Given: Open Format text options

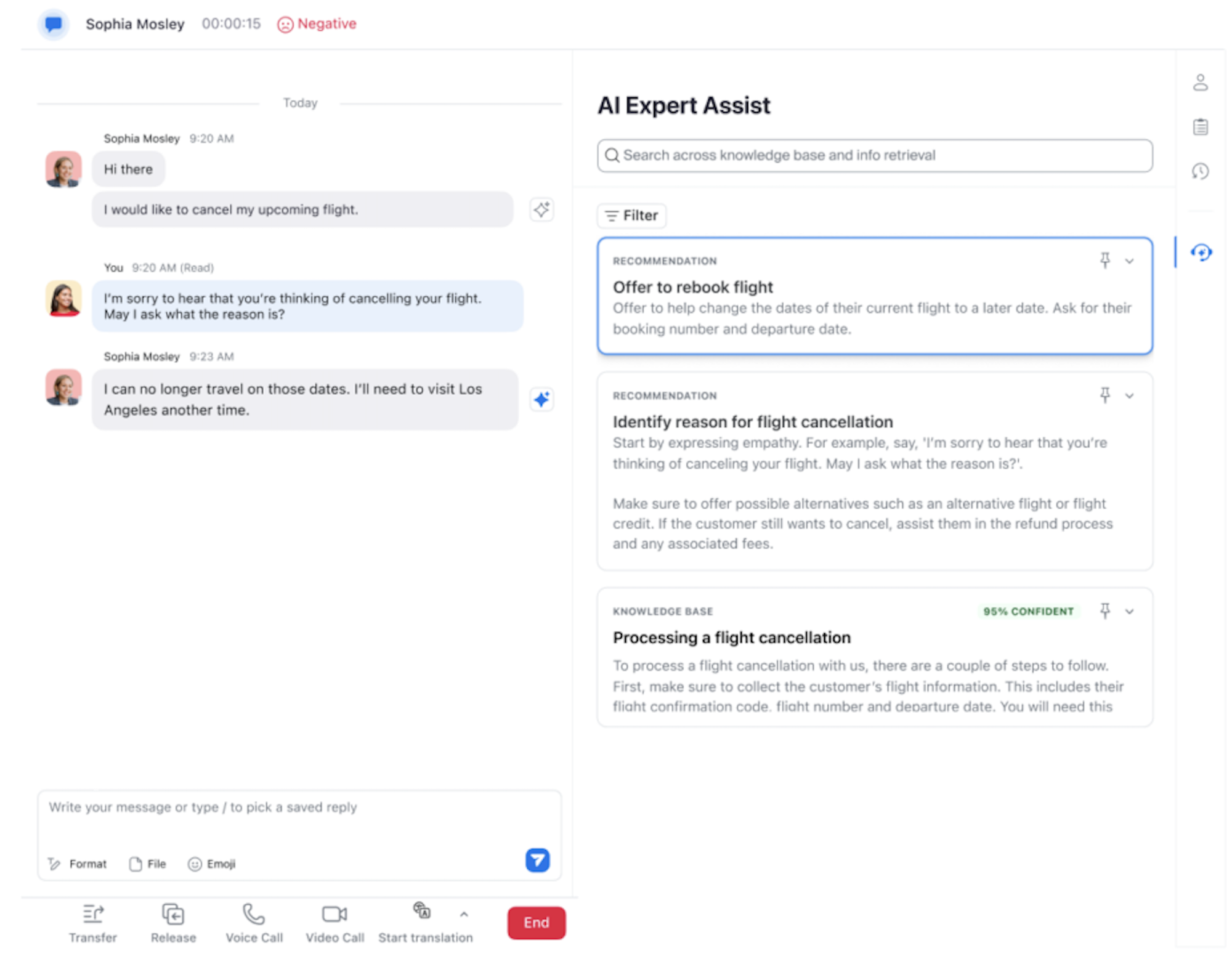Looking at the screenshot, I should click(x=78, y=864).
